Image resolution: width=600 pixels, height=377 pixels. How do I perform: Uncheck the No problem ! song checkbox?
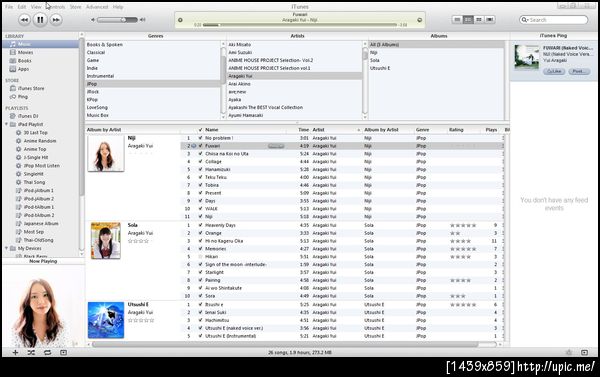[200, 138]
